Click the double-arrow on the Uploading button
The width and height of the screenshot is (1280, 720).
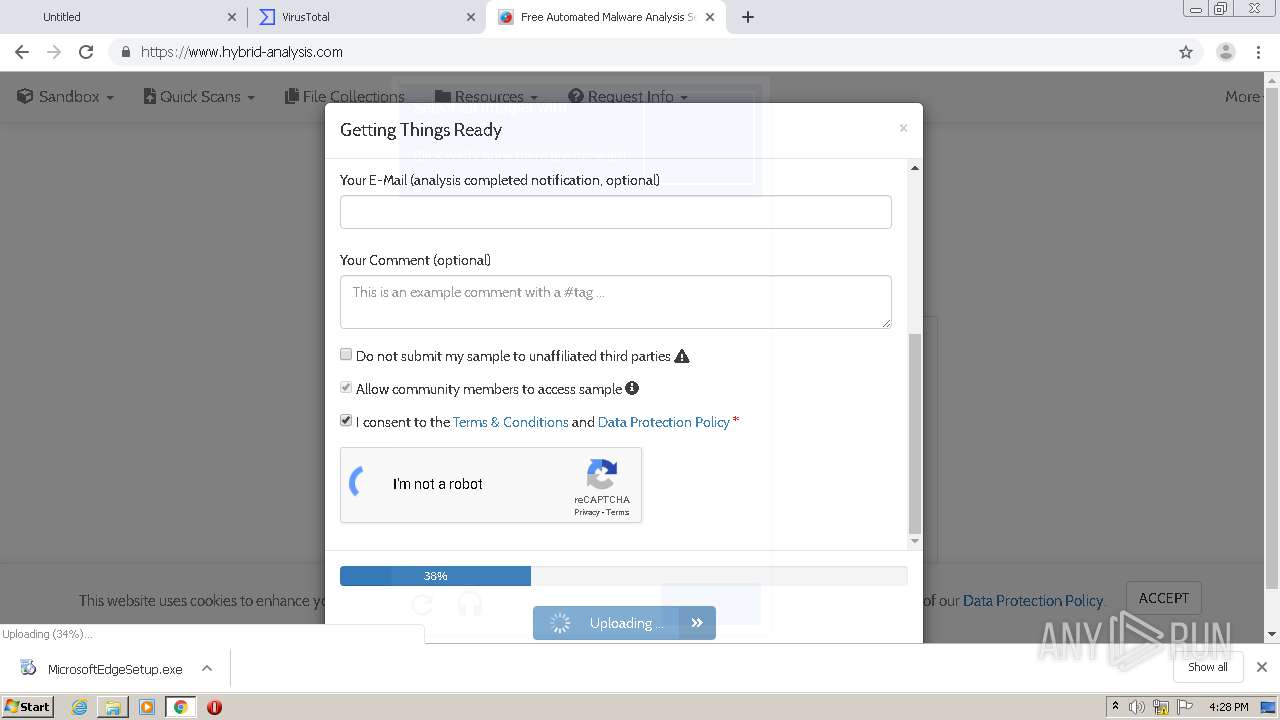tap(697, 623)
